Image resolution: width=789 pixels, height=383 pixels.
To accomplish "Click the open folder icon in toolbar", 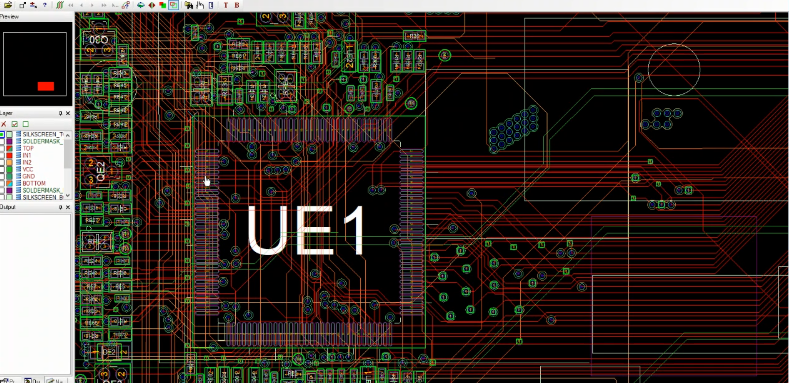I will click(8, 5).
